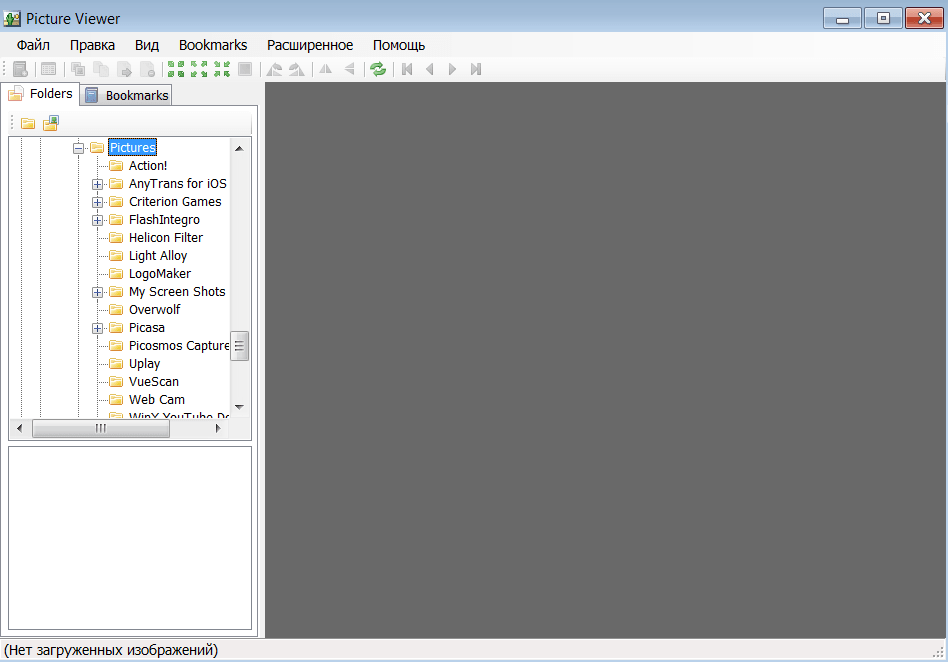This screenshot has width=948, height=662.
Task: Click the four green squares icon
Action: coord(176,70)
